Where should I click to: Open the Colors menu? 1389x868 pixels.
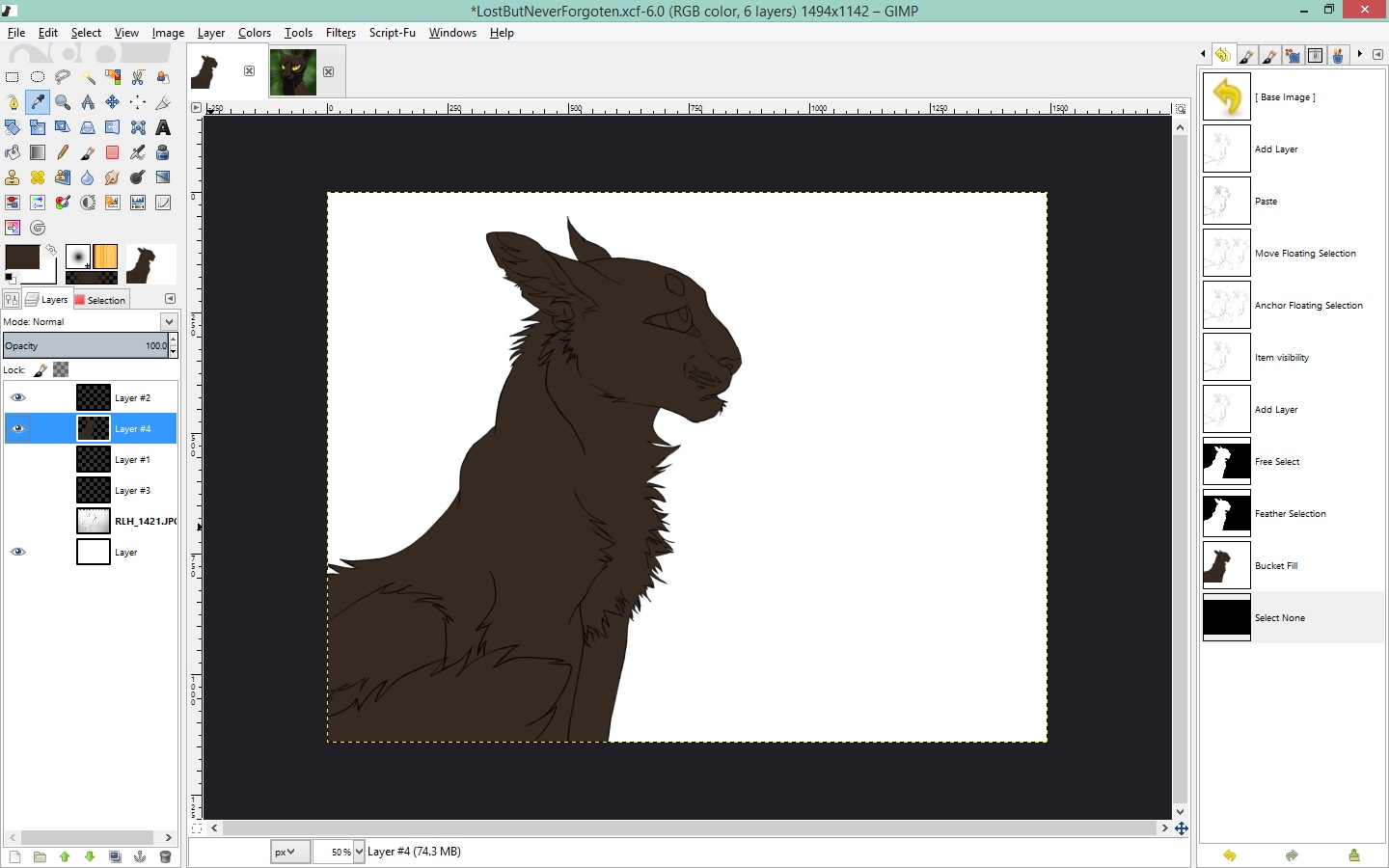255,33
